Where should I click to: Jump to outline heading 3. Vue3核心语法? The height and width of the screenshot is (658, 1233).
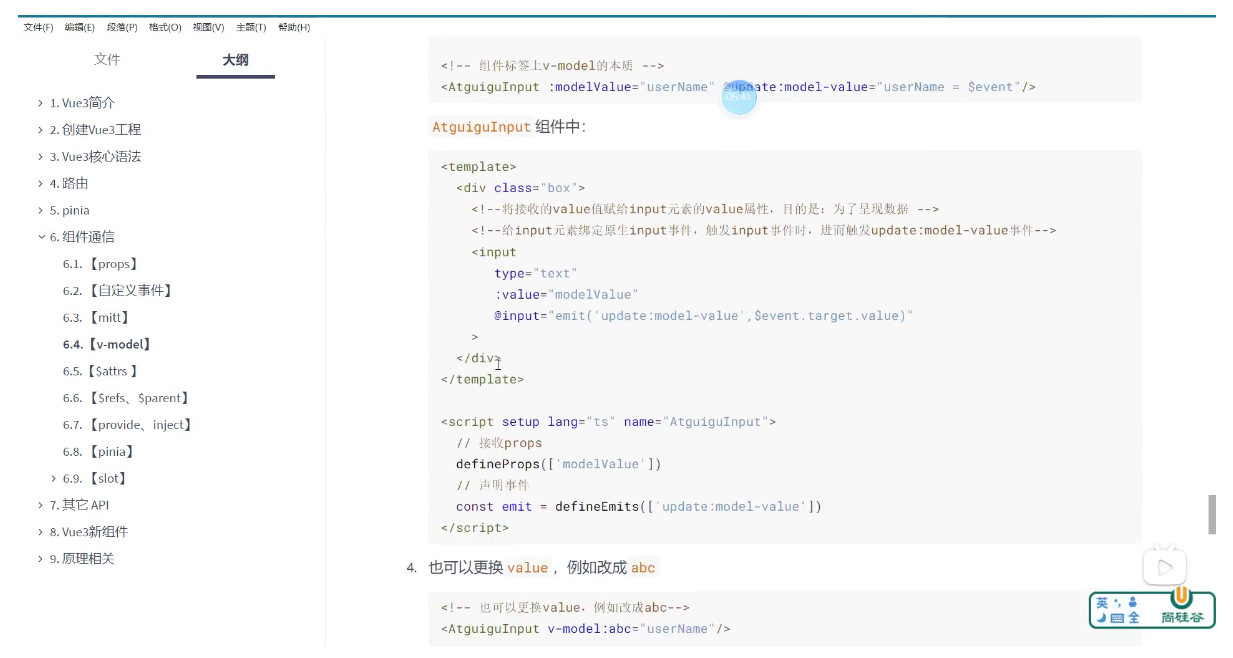pyautogui.click(x=95, y=157)
